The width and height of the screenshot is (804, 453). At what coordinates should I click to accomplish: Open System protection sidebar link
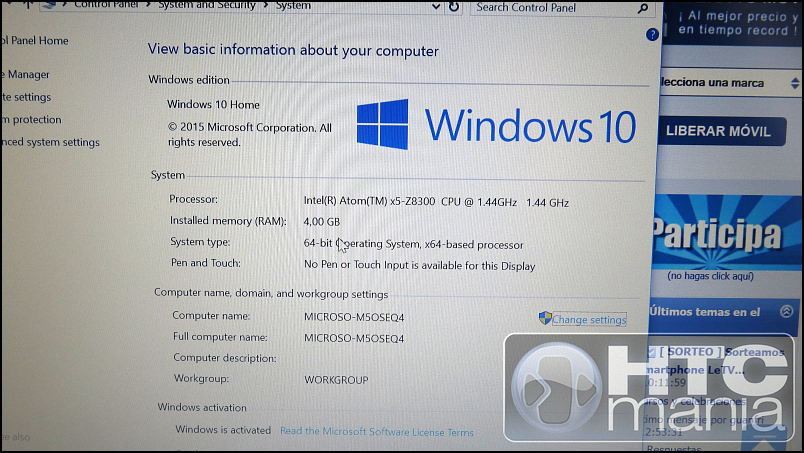click(31, 120)
